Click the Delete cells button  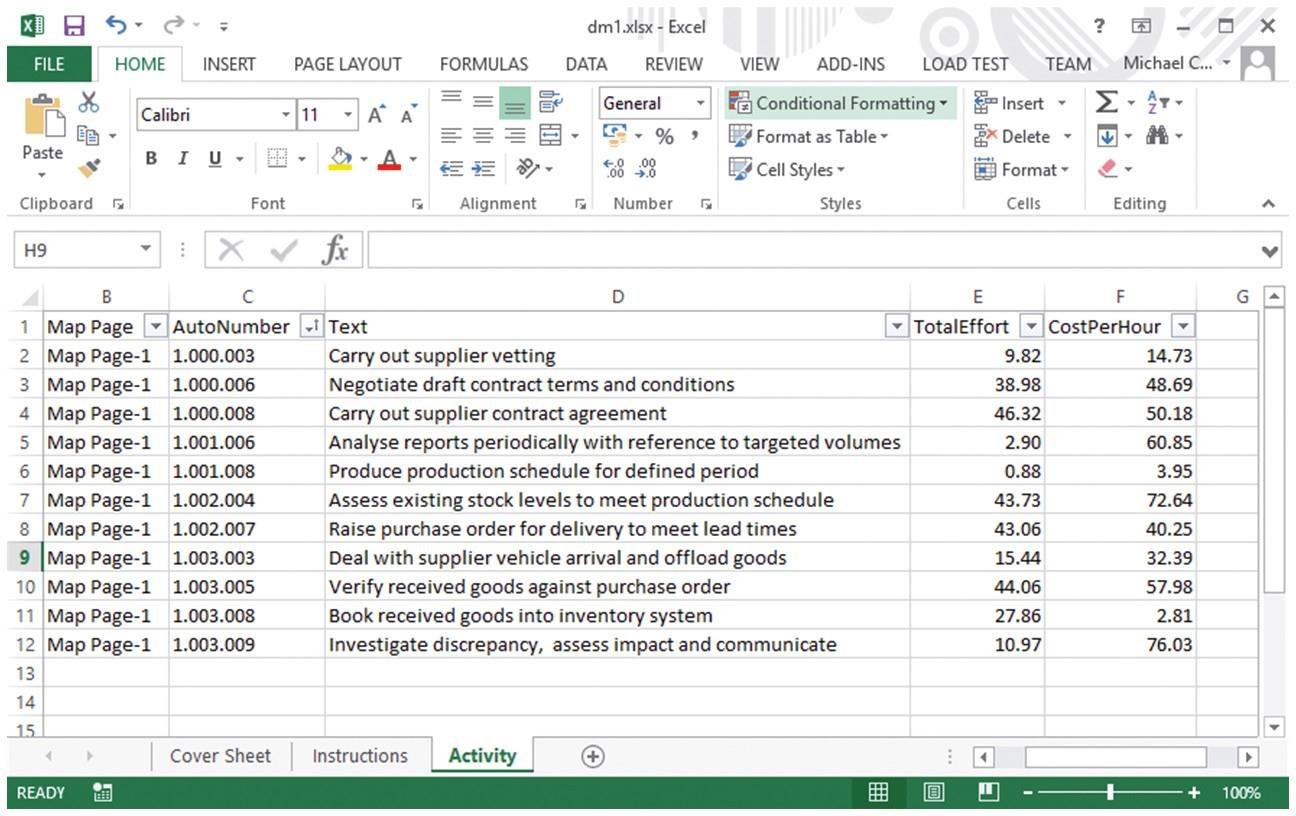coord(1022,137)
